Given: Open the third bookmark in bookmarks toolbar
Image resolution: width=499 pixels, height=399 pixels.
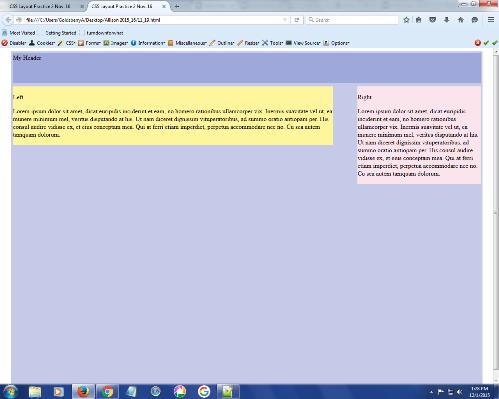Looking at the screenshot, I should [105, 33].
